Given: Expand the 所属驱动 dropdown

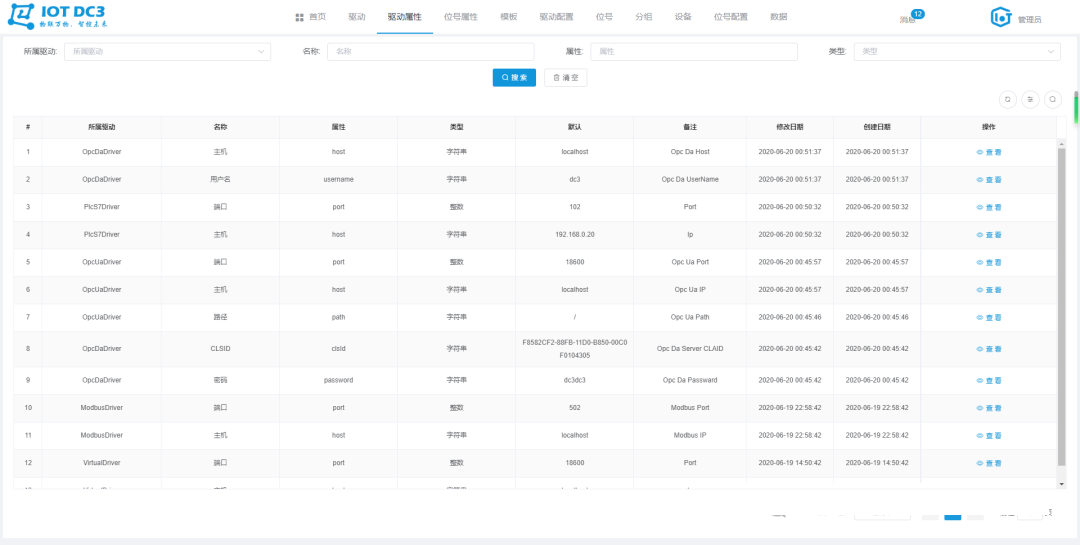Looking at the screenshot, I should (x=167, y=51).
